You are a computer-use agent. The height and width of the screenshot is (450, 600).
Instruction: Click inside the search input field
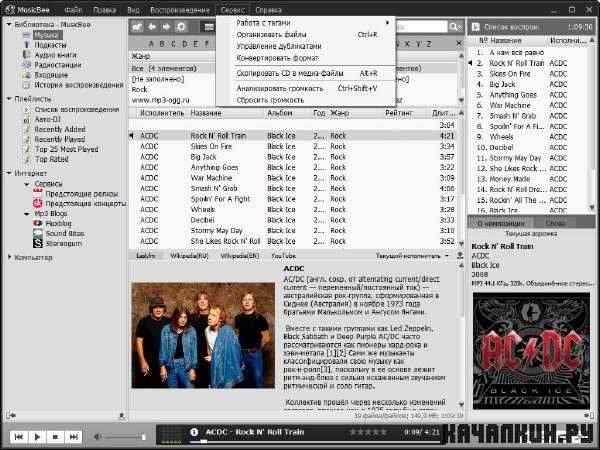click(421, 27)
